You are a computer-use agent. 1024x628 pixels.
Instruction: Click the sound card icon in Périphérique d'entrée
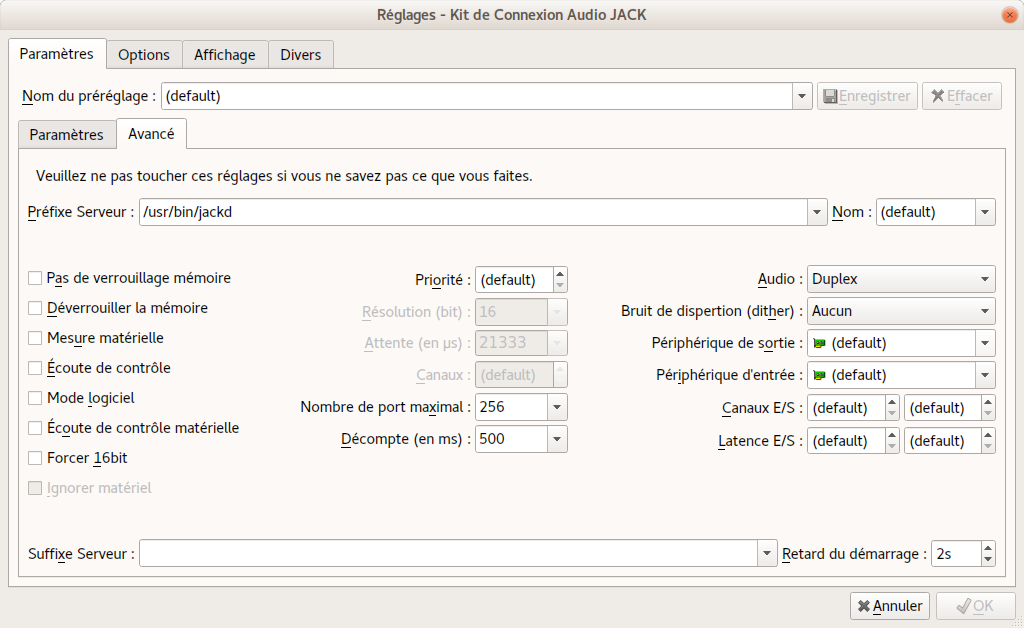819,375
